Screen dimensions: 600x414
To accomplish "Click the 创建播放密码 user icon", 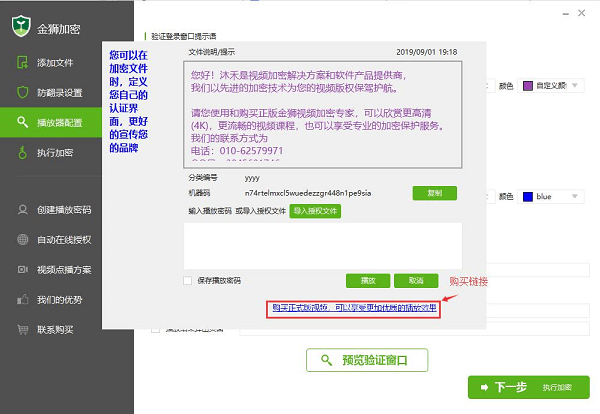I will (23, 210).
